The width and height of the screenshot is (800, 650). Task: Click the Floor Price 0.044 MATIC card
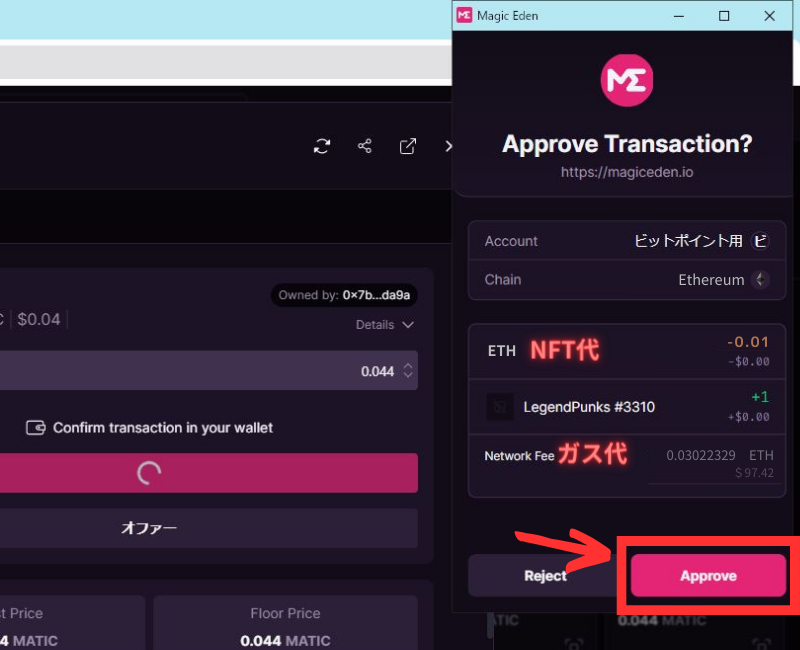(x=285, y=622)
